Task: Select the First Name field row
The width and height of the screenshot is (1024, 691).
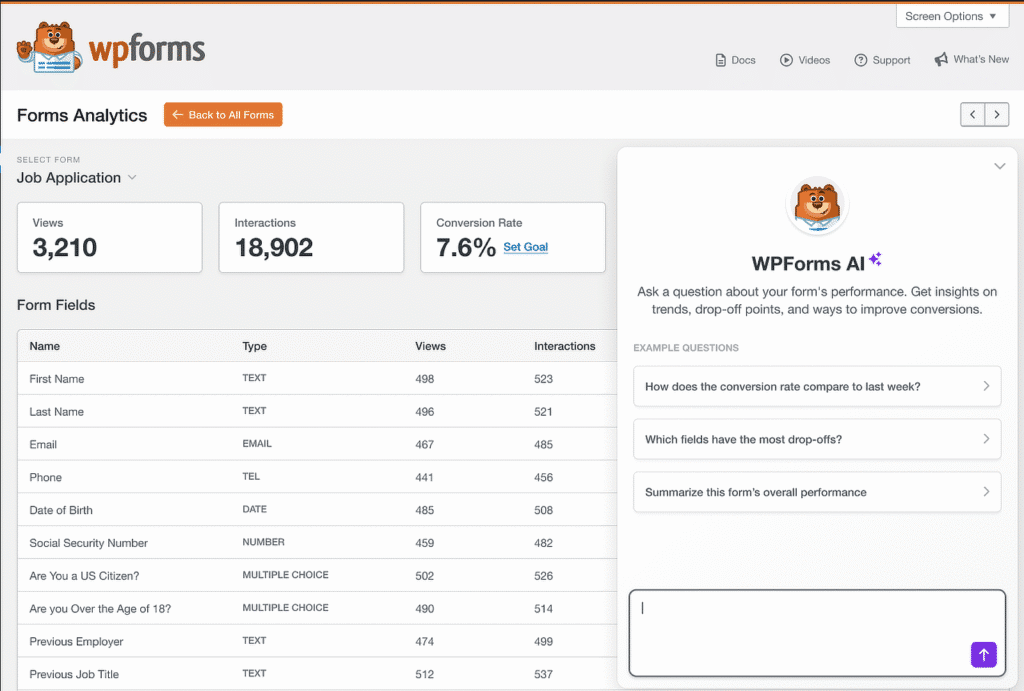Action: coord(317,379)
